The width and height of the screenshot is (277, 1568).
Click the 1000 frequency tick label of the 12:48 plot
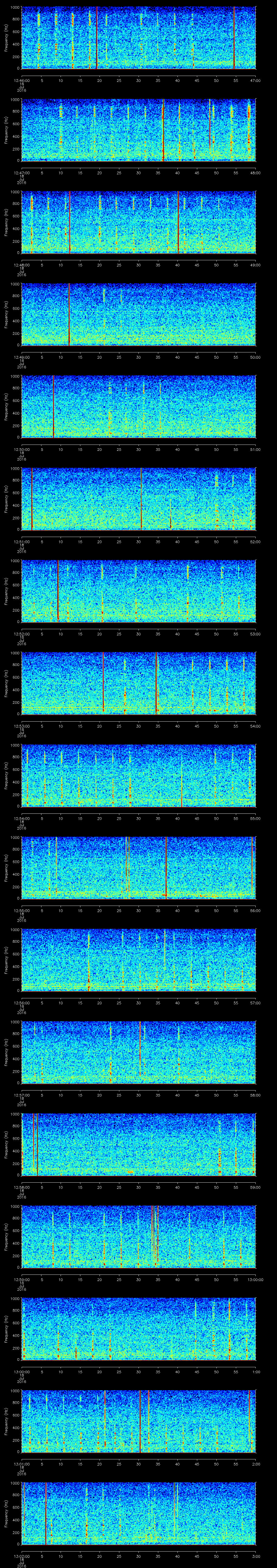coord(15,192)
